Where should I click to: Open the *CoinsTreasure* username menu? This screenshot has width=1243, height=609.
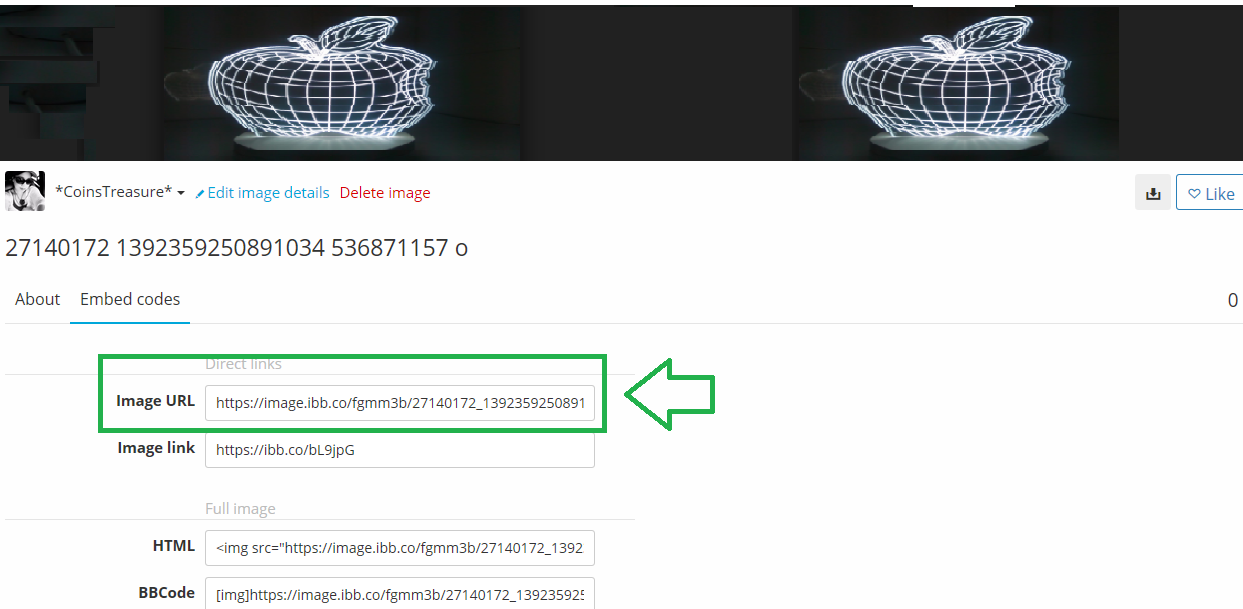coord(114,192)
